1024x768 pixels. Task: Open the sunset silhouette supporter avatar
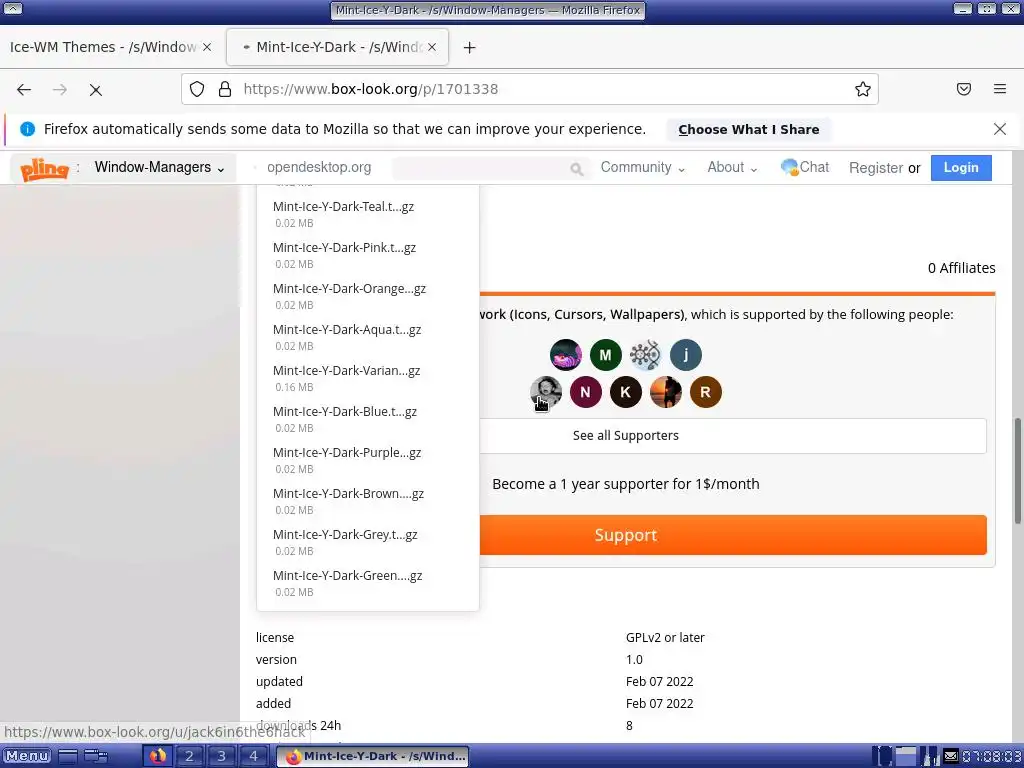tap(665, 392)
